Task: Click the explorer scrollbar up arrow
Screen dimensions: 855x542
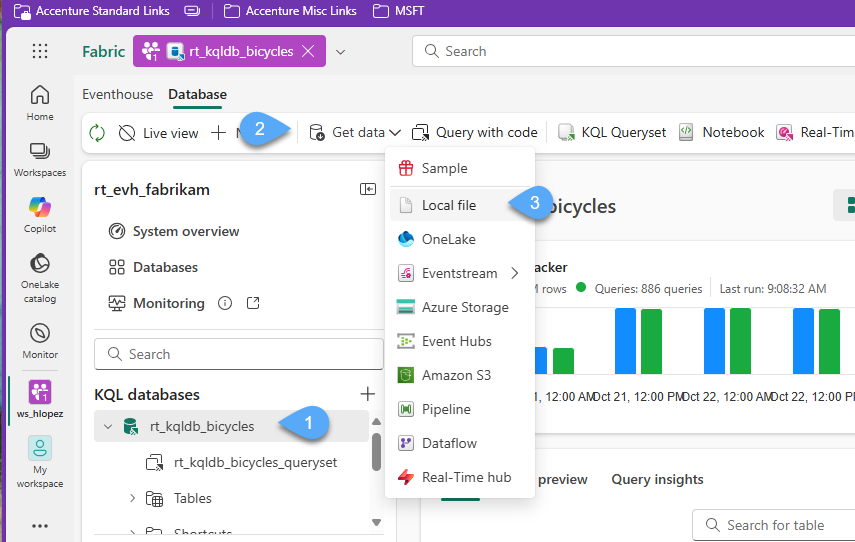Action: [376, 421]
